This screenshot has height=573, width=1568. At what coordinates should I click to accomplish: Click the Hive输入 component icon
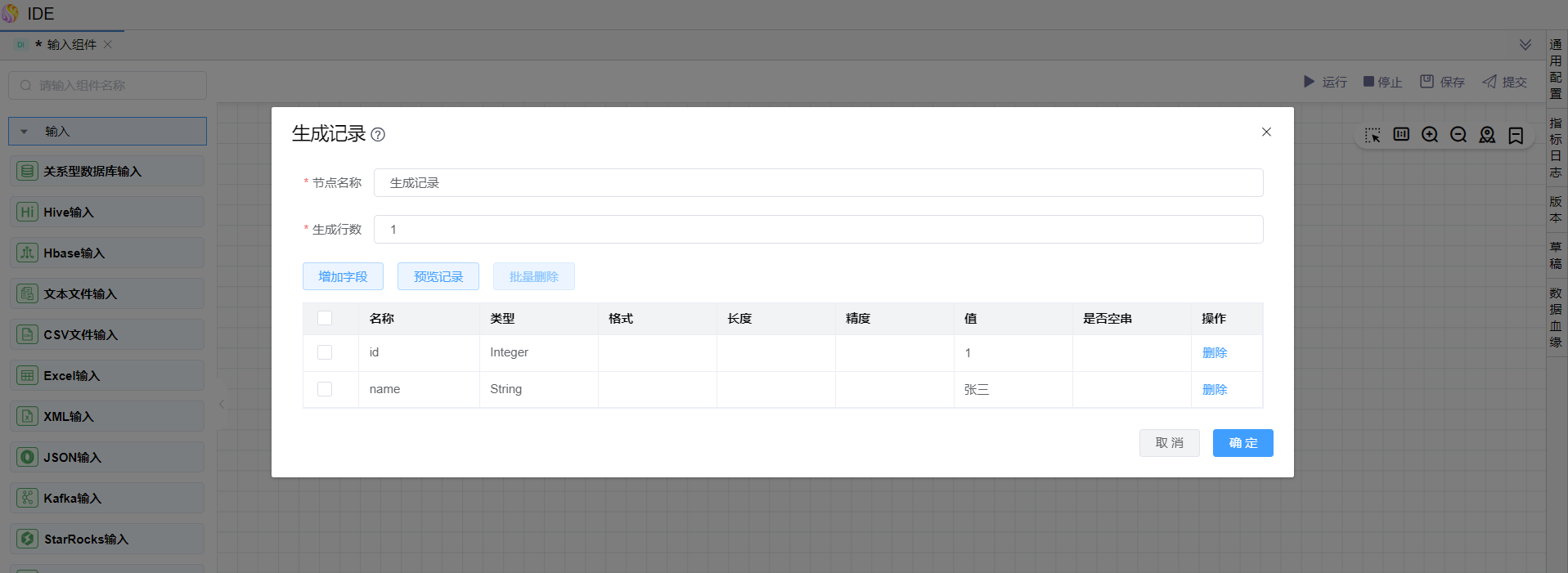click(x=28, y=213)
